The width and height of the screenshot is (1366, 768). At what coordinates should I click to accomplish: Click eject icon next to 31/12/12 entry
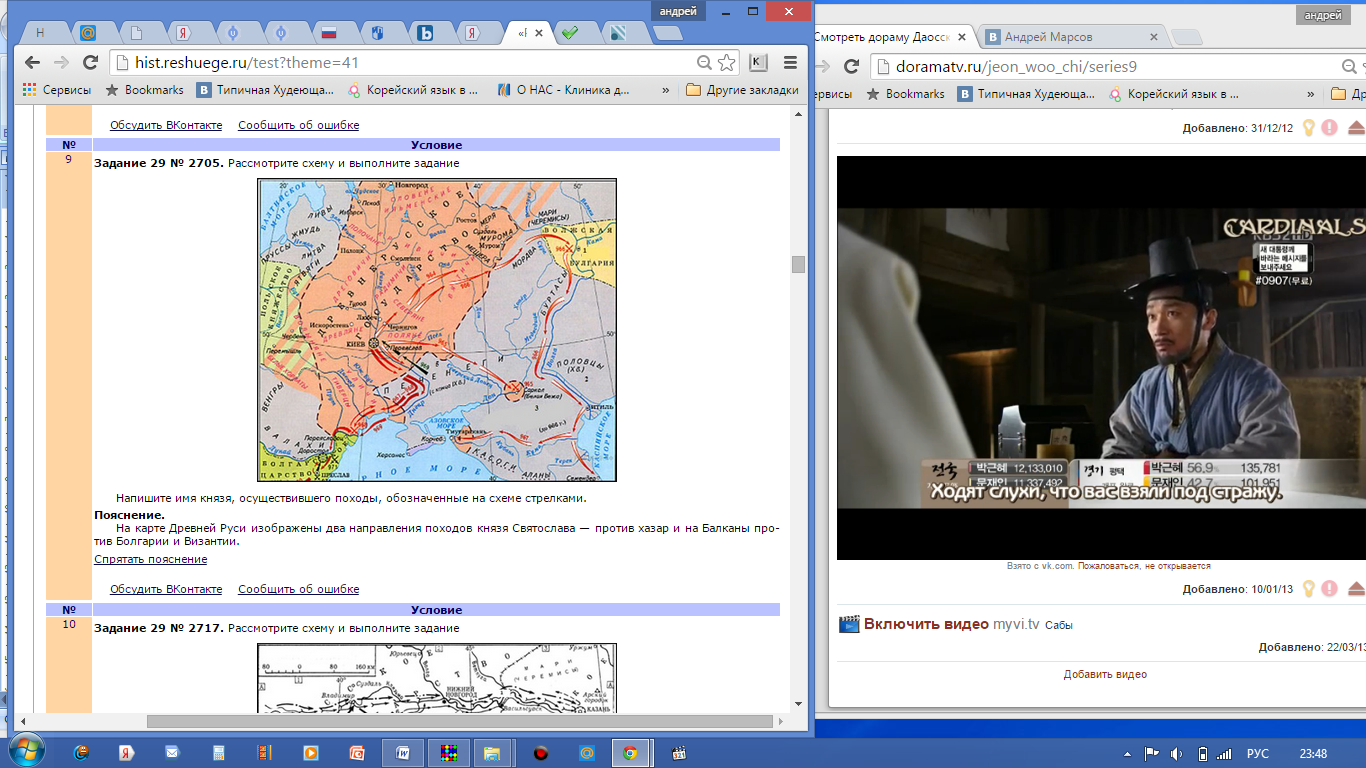(x=1356, y=127)
